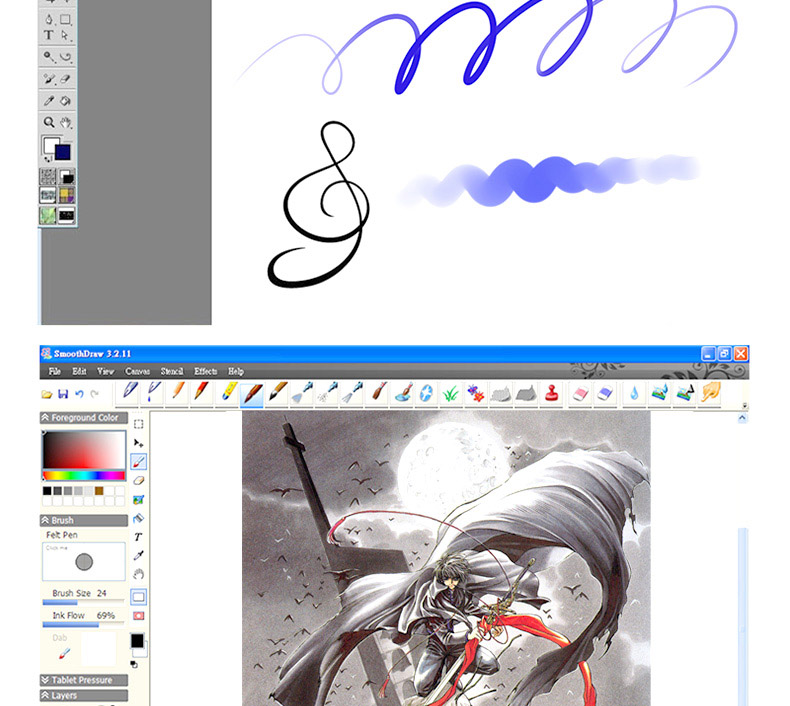This screenshot has height=706, width=790.
Task: Open the File menu in SmoothDraw
Action: [x=54, y=371]
